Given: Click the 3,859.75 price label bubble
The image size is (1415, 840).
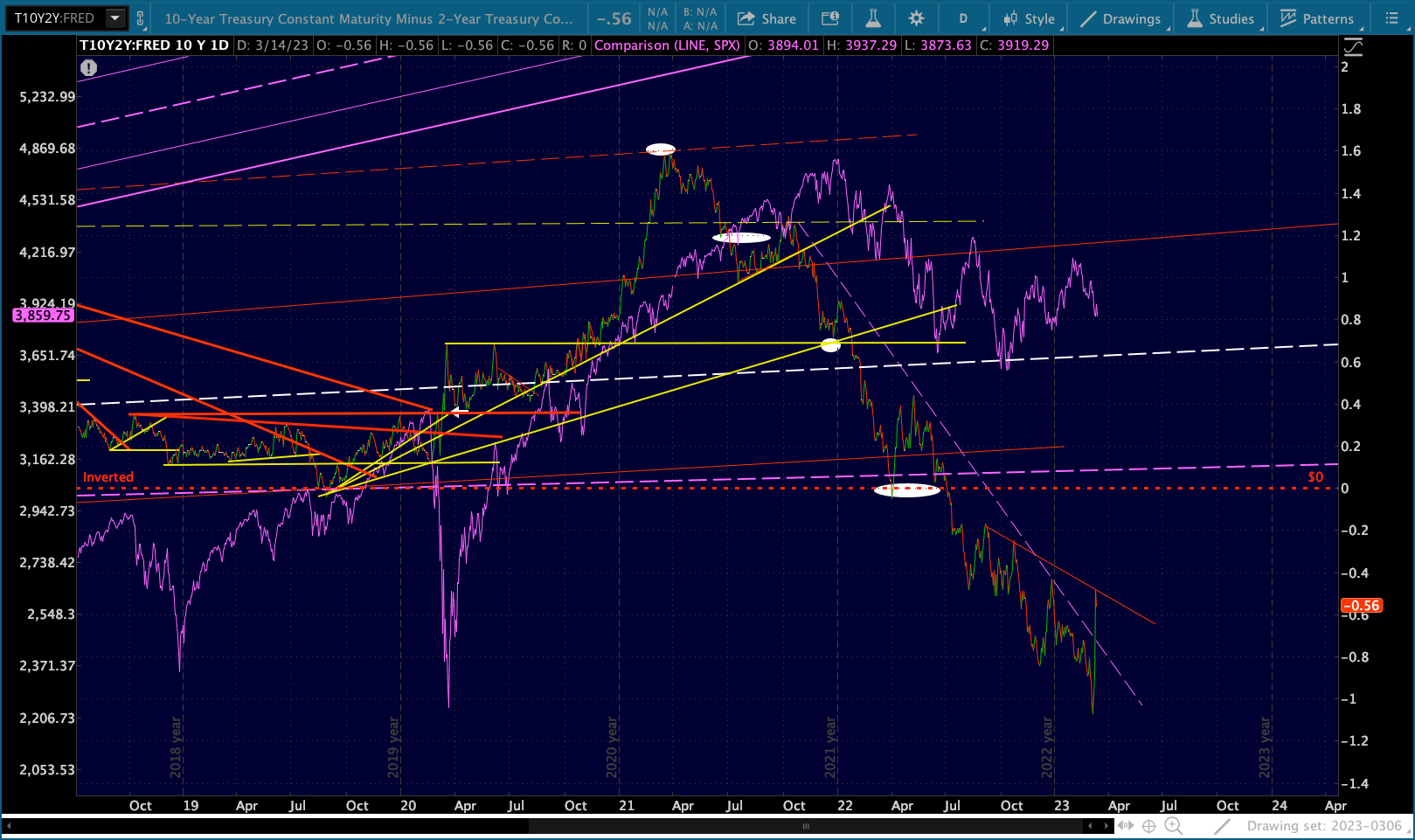Looking at the screenshot, I should point(43,316).
